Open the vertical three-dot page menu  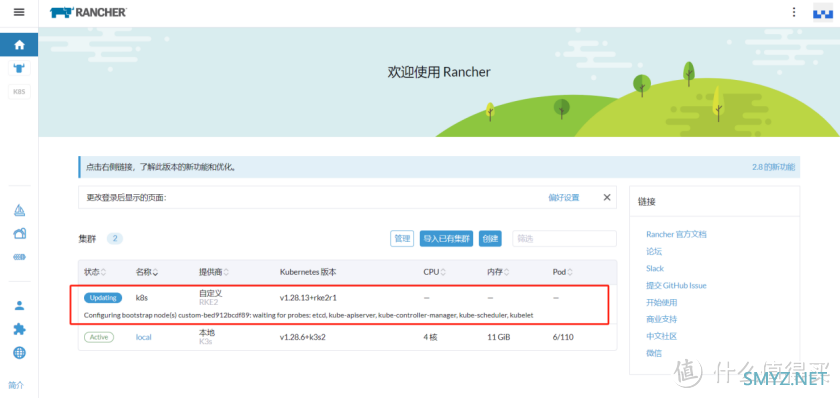tap(794, 12)
